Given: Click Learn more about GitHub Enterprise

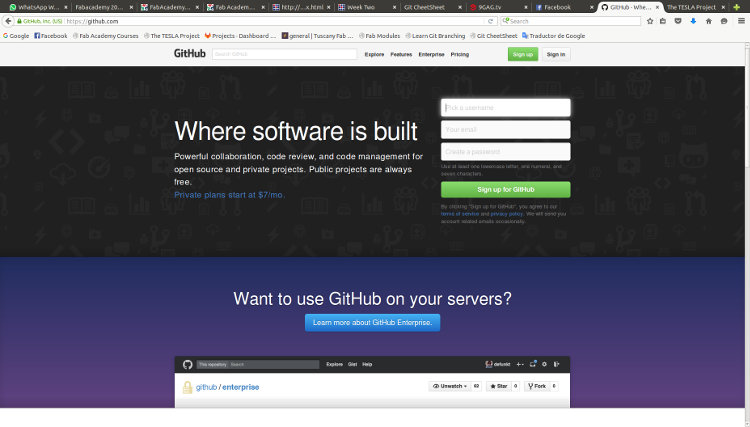Looking at the screenshot, I should 372,323.
